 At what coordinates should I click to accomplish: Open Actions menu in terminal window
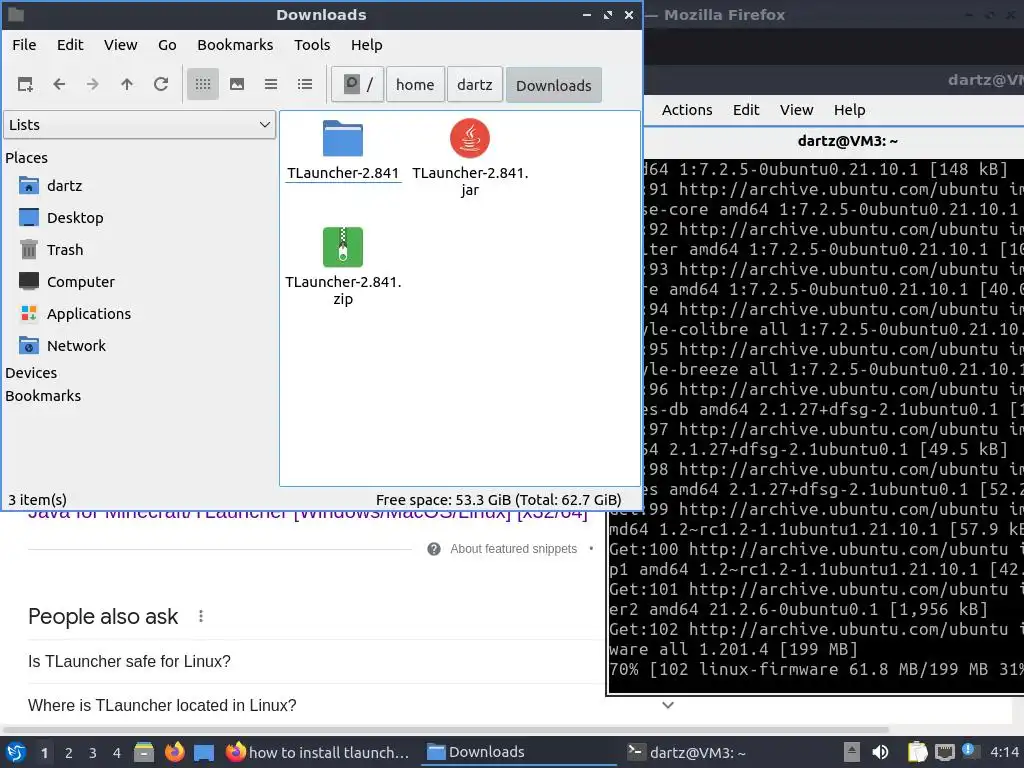click(686, 110)
